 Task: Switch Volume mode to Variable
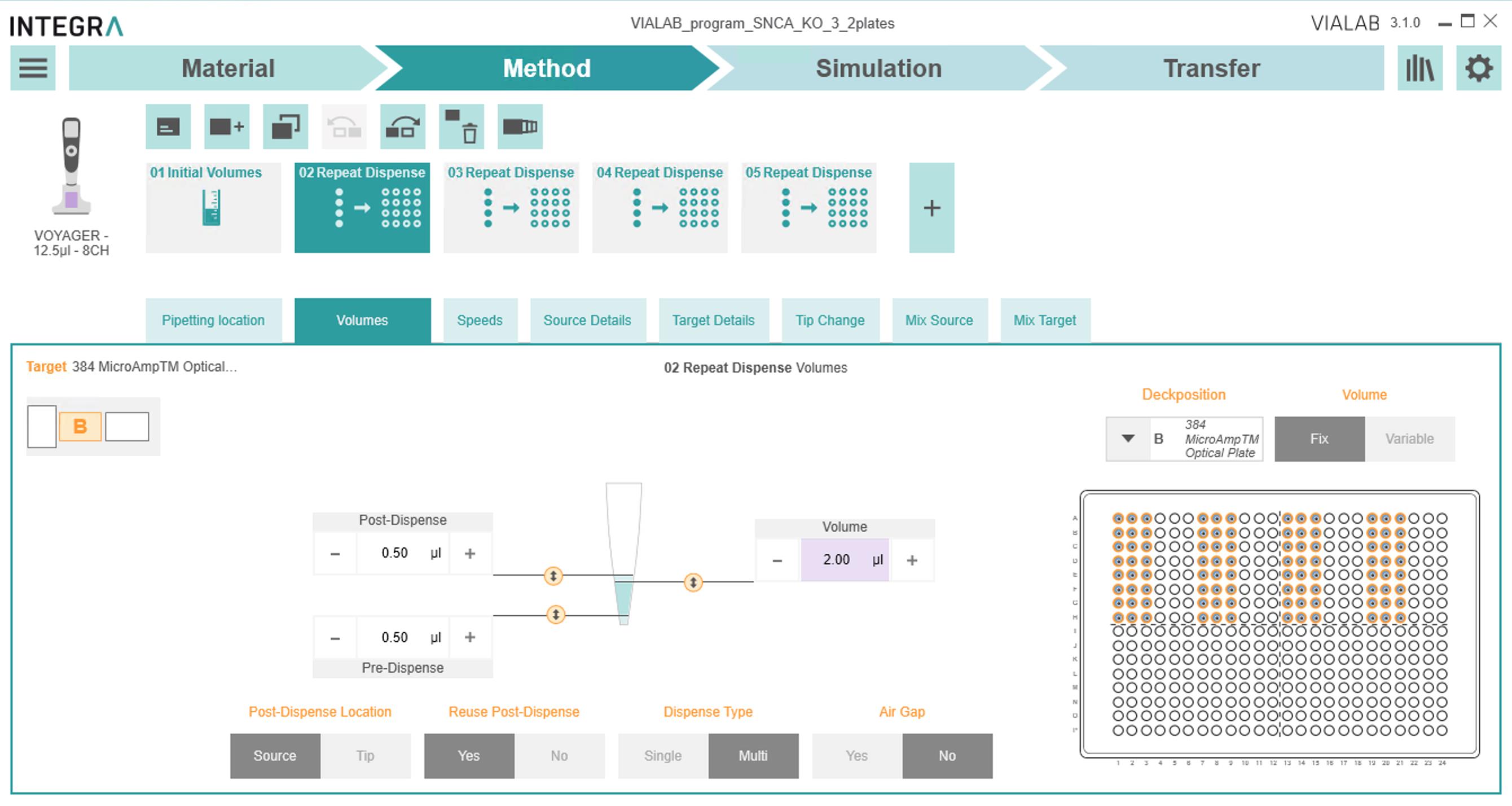(x=1409, y=439)
